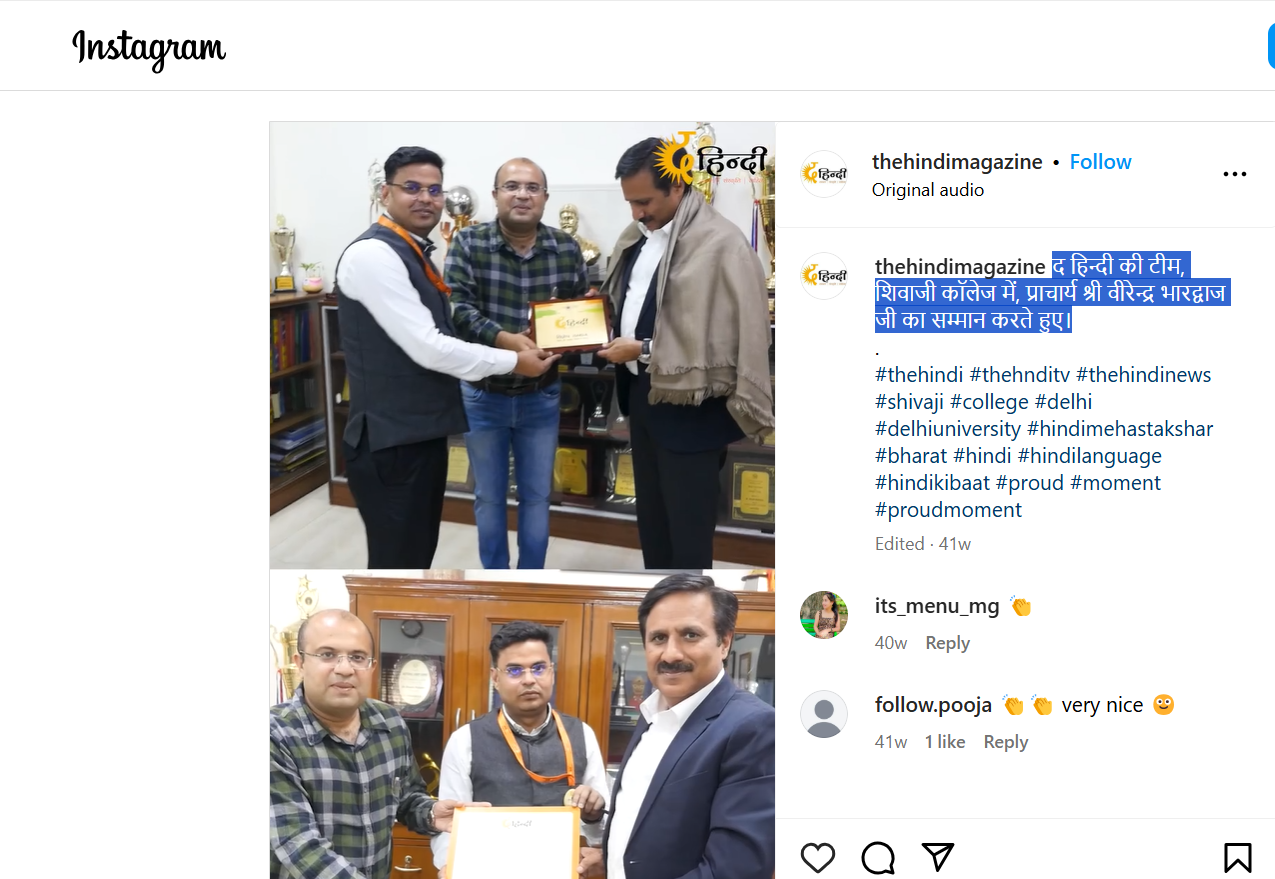
Task: View 1 like on follow.pooja comment
Action: tap(945, 742)
